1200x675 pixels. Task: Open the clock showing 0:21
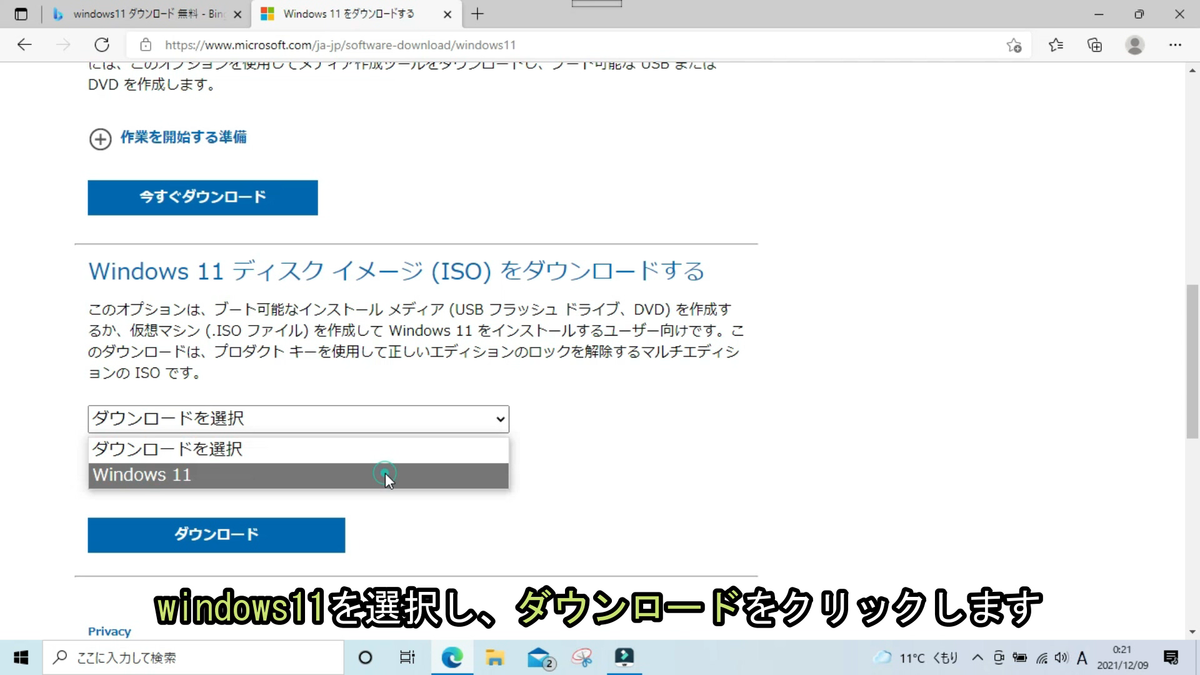pos(1122,657)
